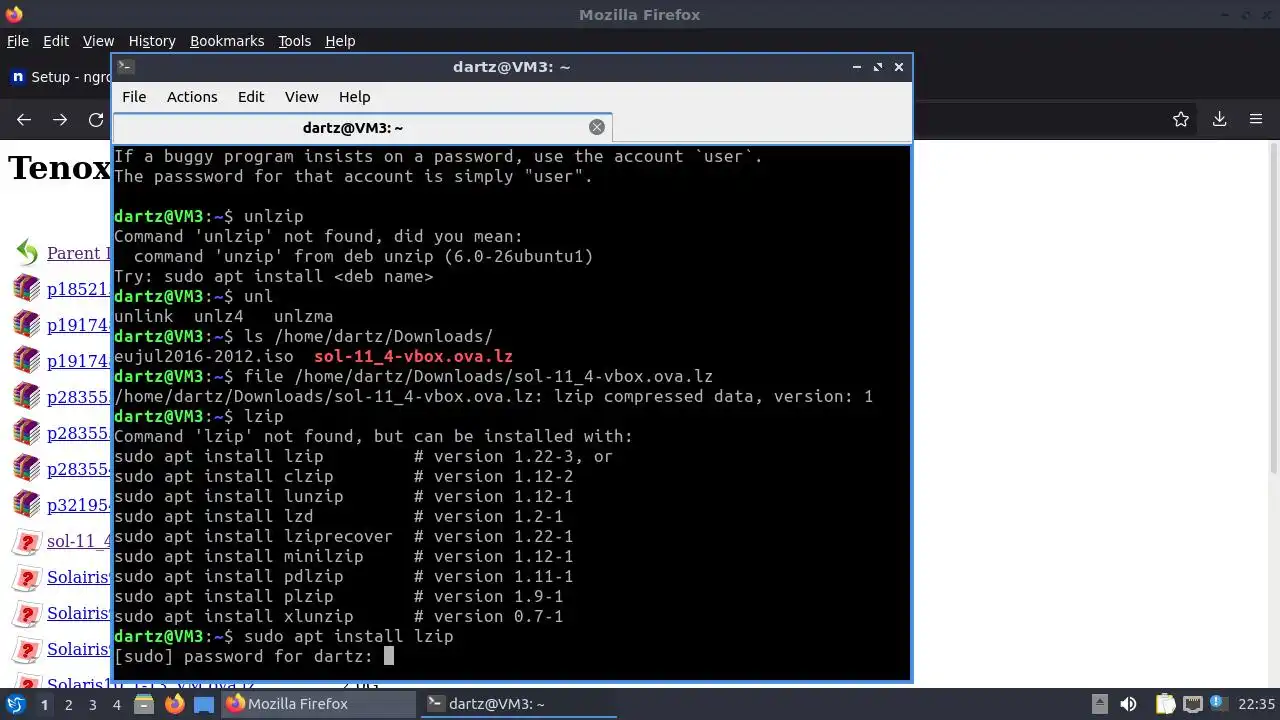Click the Tenox page heading

point(59,167)
